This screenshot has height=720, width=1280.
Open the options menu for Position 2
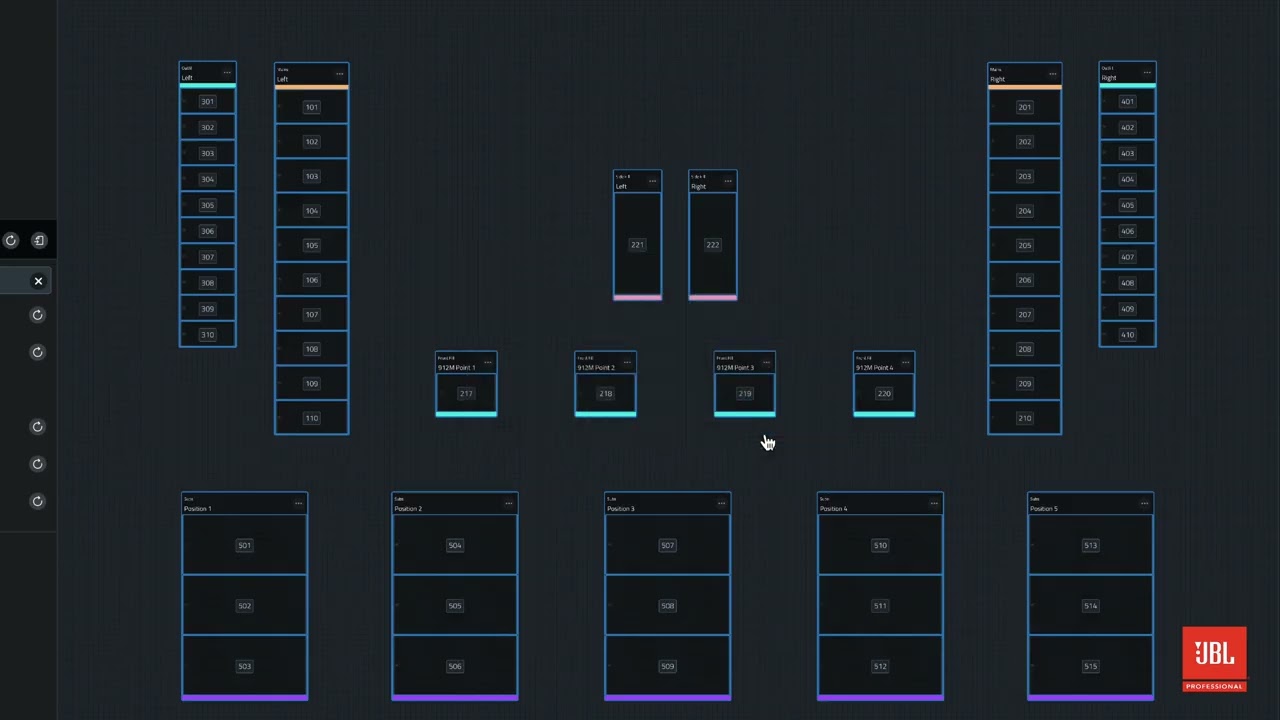coord(509,503)
